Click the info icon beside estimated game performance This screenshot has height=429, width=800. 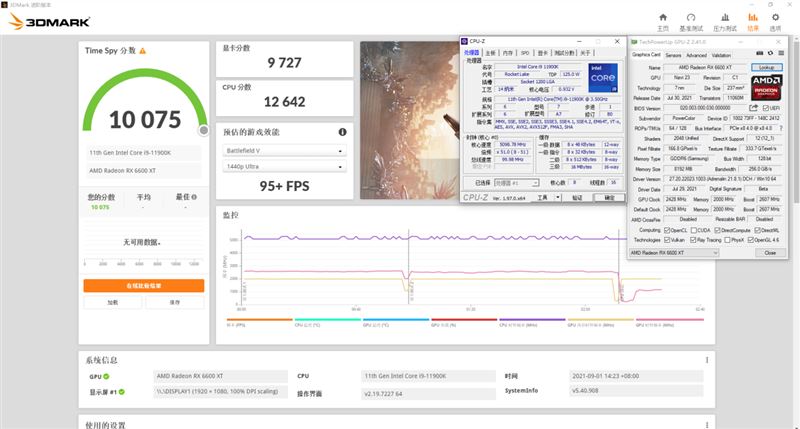click(342, 132)
